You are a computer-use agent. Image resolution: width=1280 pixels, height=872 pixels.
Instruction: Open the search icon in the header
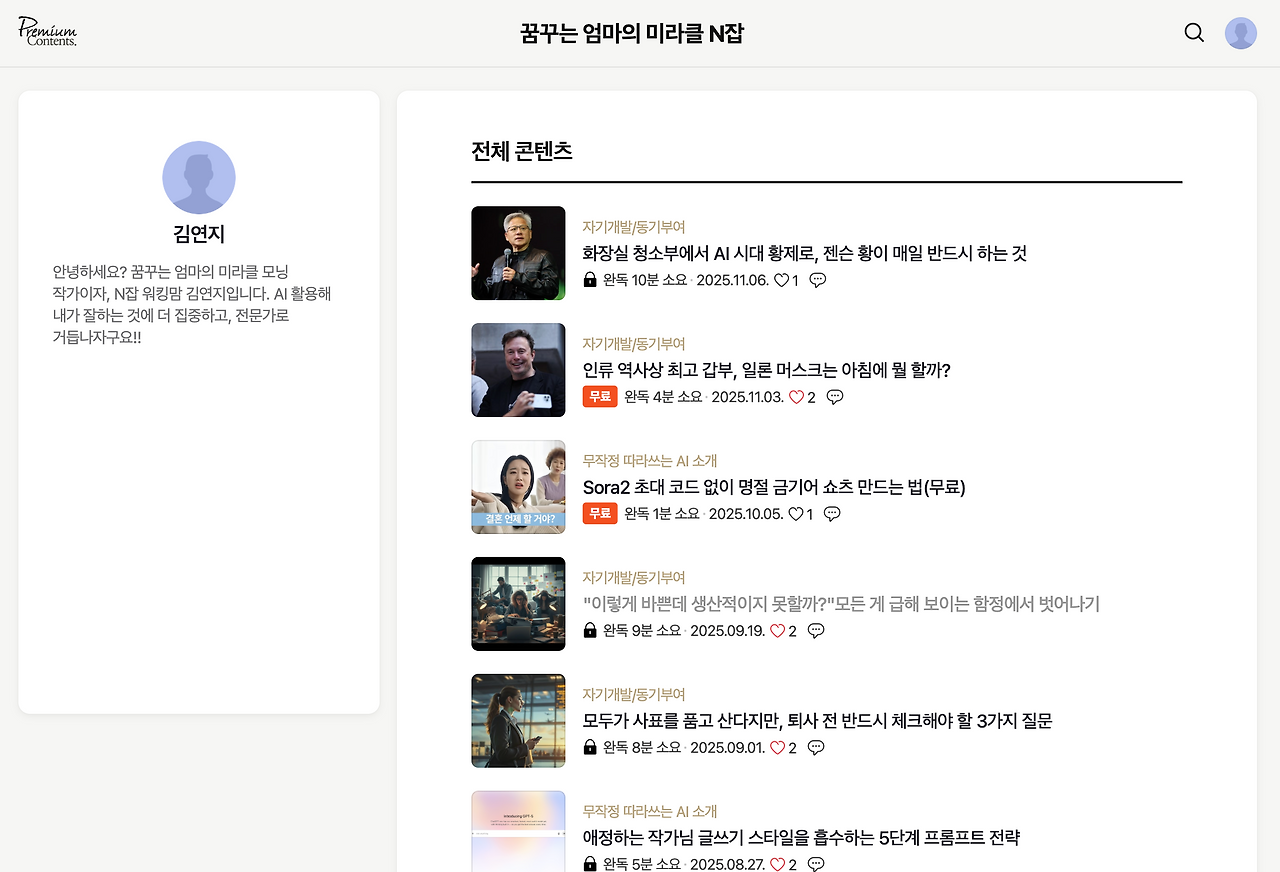(x=1194, y=33)
